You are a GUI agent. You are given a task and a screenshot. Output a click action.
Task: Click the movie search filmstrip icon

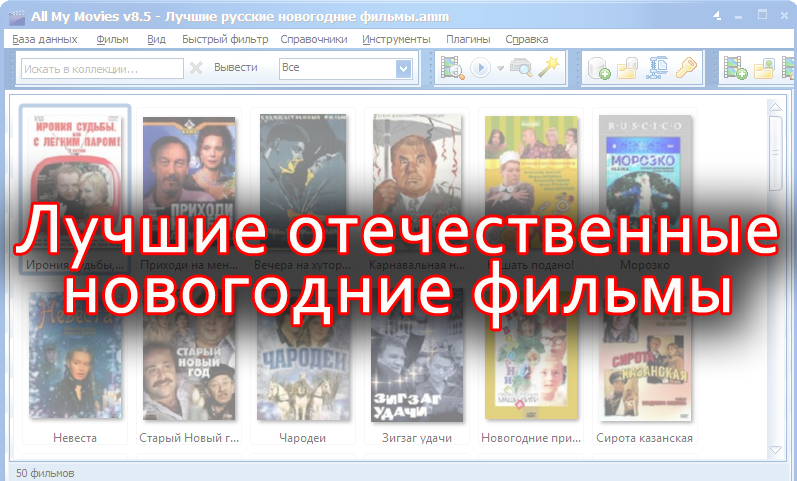[452, 68]
